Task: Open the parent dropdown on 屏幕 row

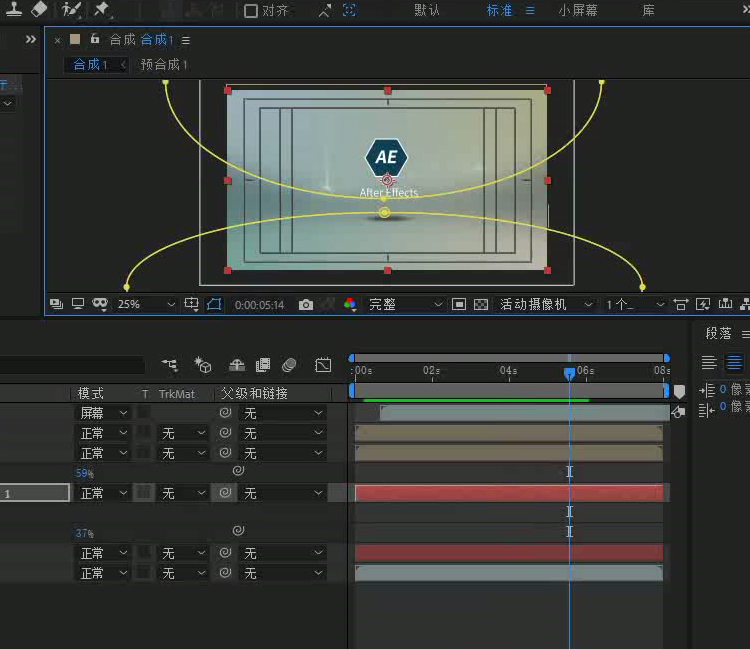Action: pos(283,413)
